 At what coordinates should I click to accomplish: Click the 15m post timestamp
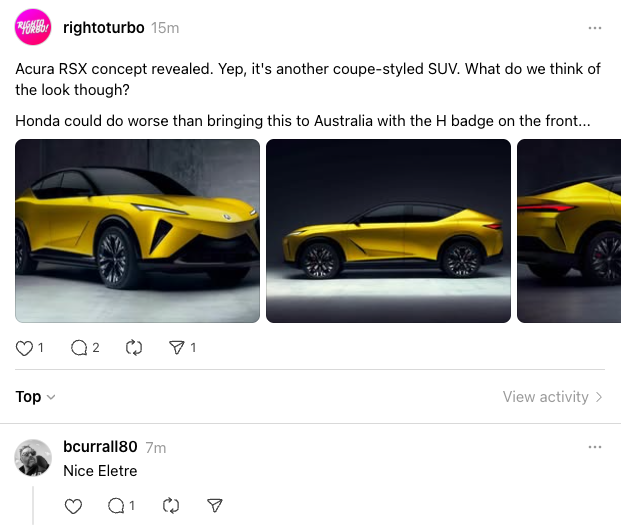coord(165,28)
